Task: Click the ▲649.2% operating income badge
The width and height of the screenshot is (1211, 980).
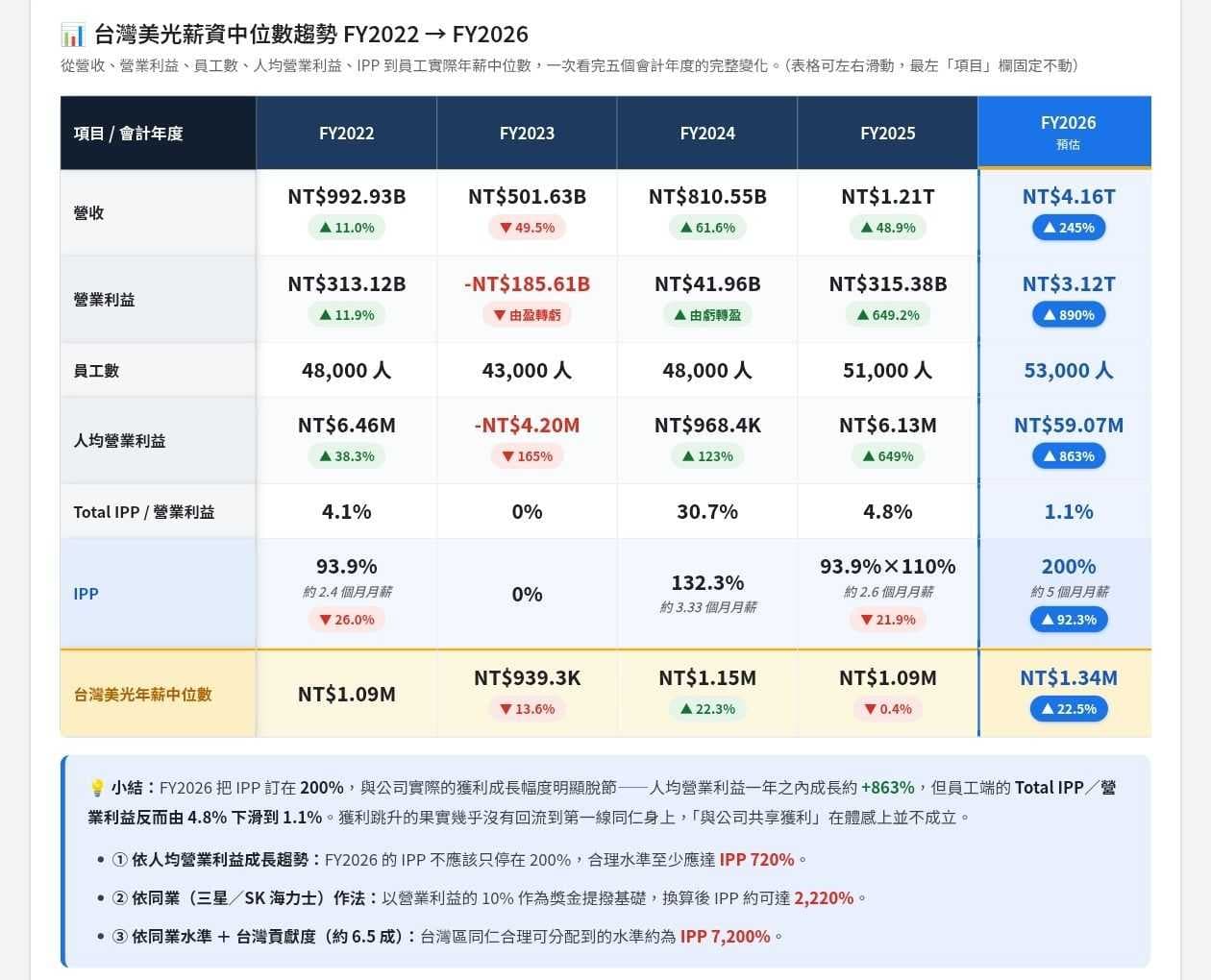Action: click(x=888, y=315)
